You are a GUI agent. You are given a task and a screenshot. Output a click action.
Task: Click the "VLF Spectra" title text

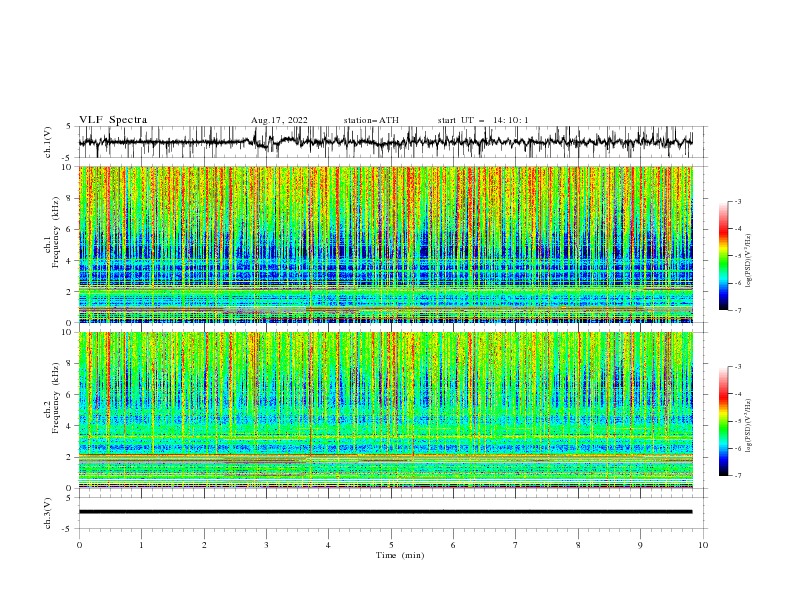(113, 120)
